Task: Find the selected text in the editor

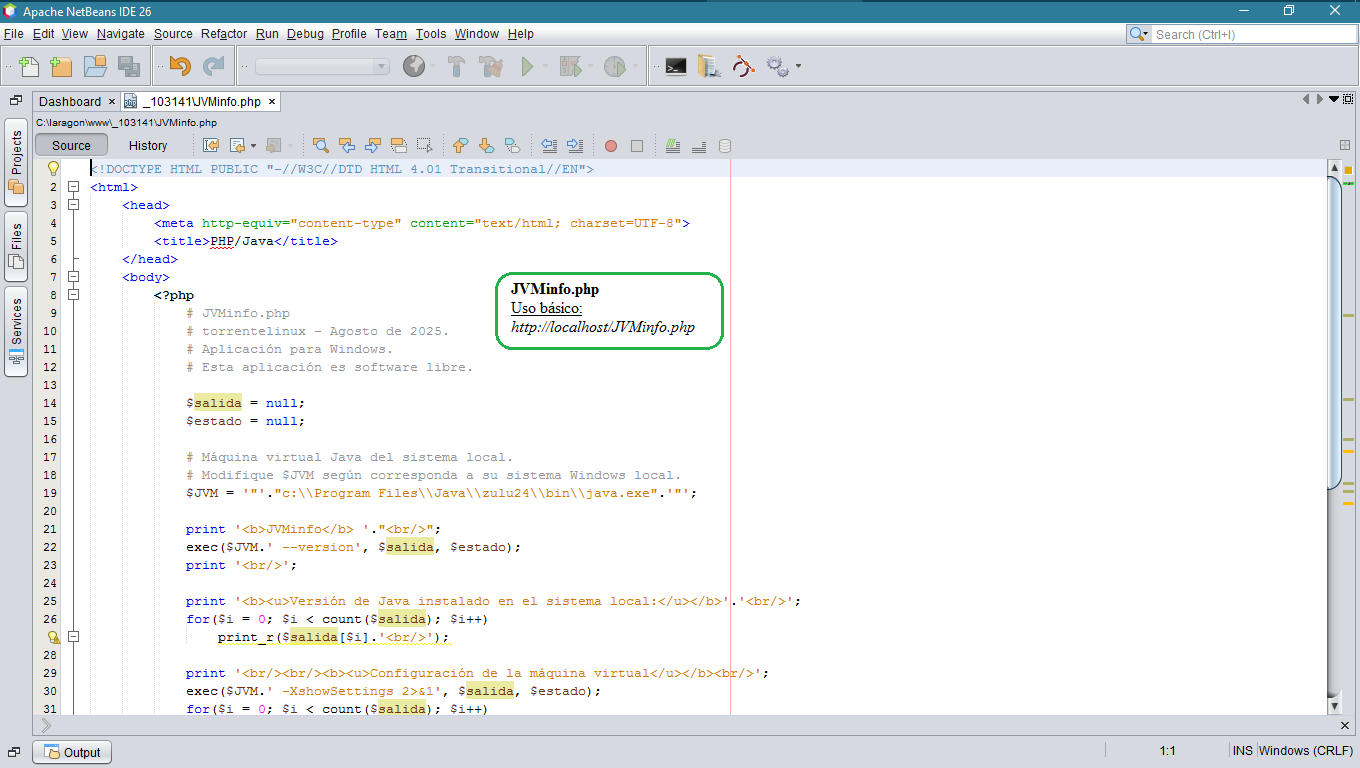Action: pyautogui.click(x=321, y=145)
